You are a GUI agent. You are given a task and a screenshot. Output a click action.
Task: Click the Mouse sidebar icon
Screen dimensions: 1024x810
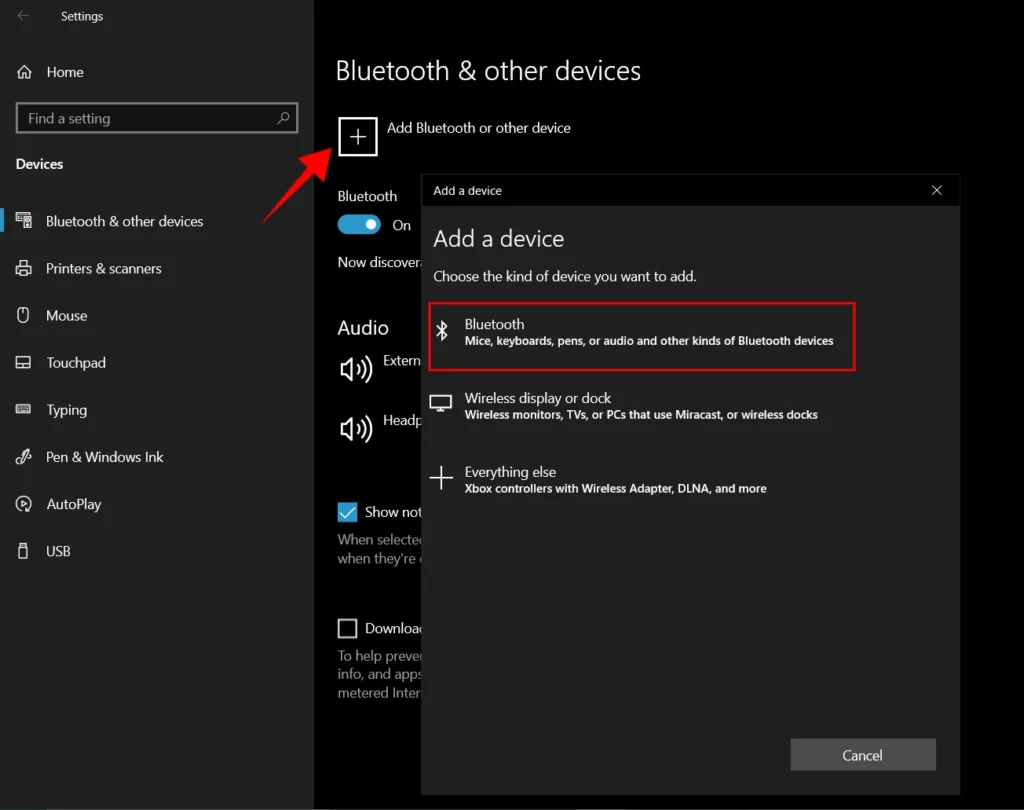23,316
